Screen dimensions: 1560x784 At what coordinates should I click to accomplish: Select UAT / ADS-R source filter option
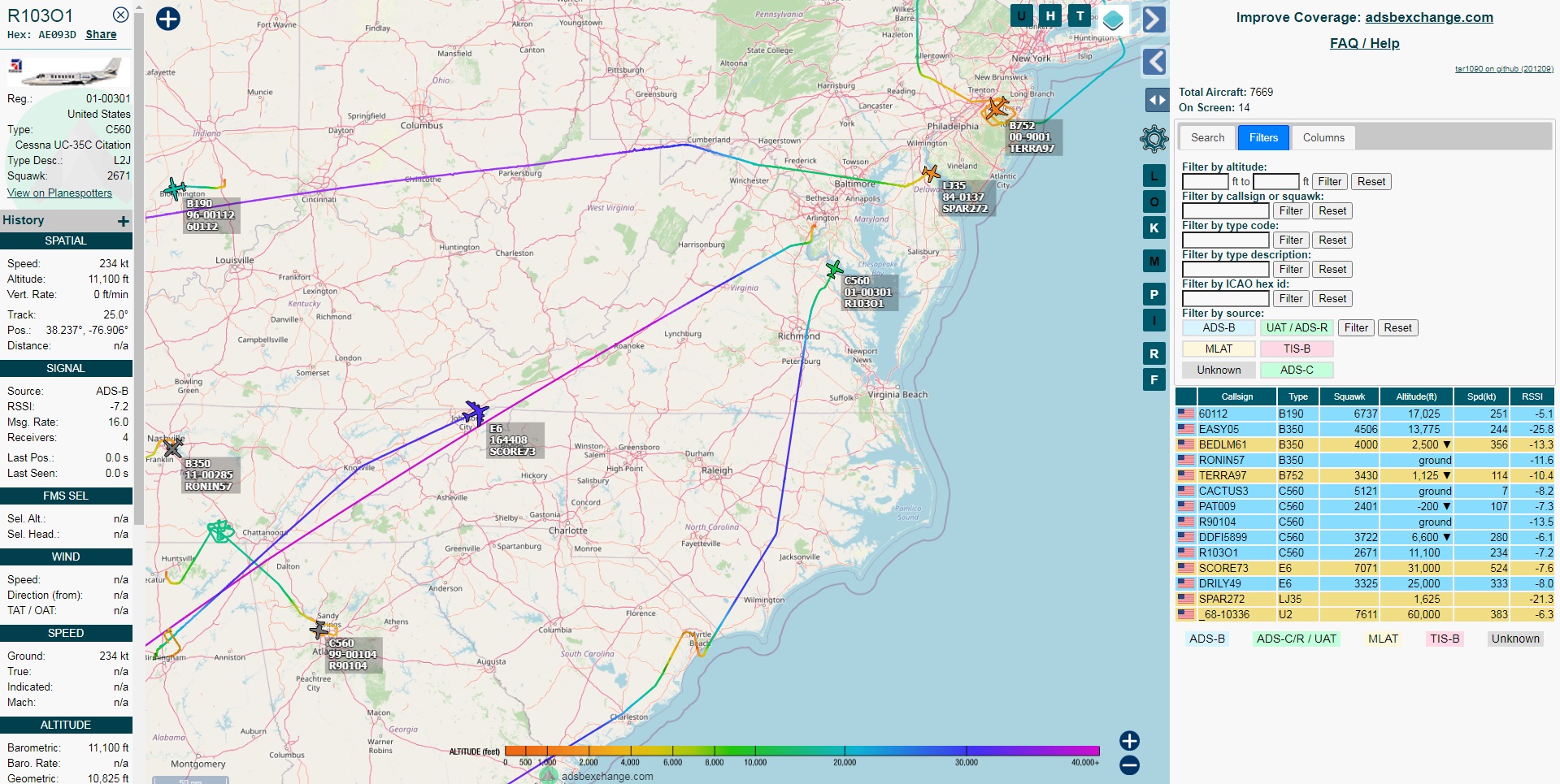(x=1297, y=327)
